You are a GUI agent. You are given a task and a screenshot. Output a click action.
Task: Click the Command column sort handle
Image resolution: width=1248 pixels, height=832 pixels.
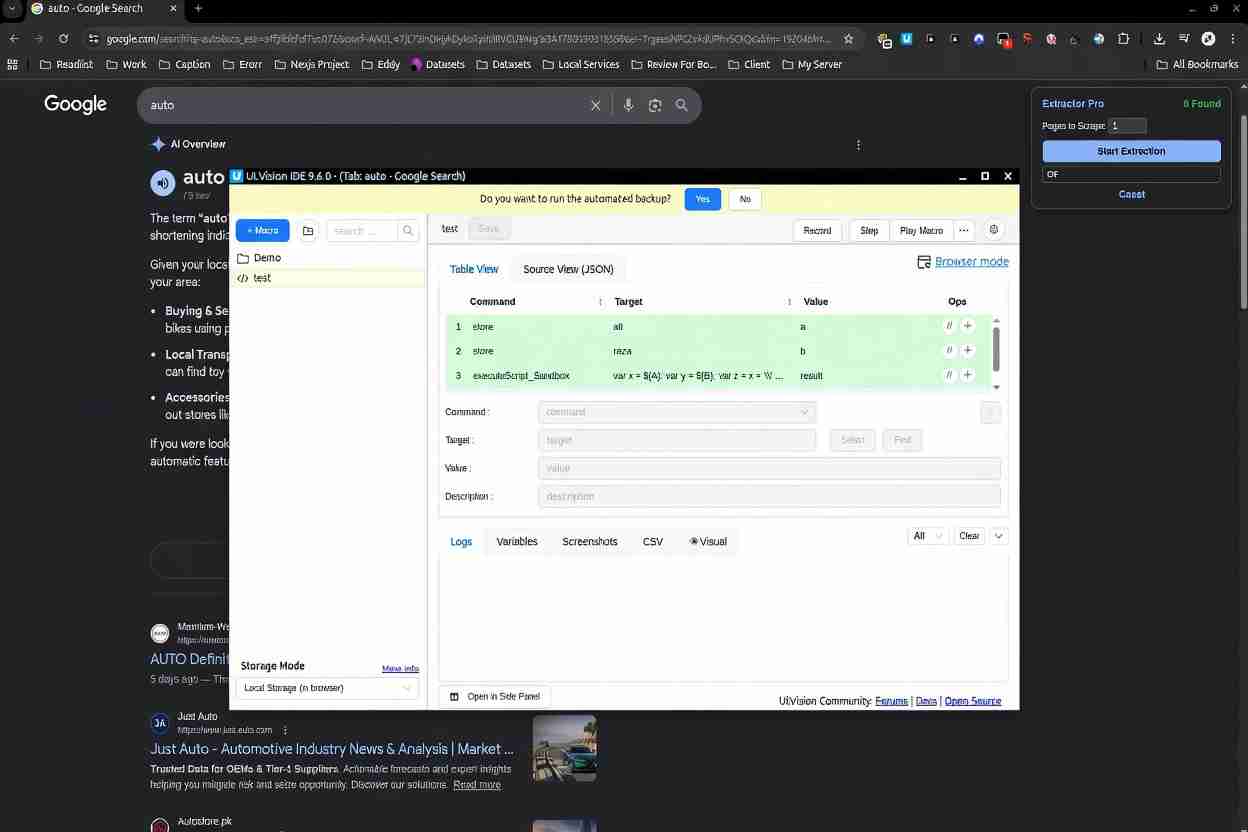click(600, 302)
